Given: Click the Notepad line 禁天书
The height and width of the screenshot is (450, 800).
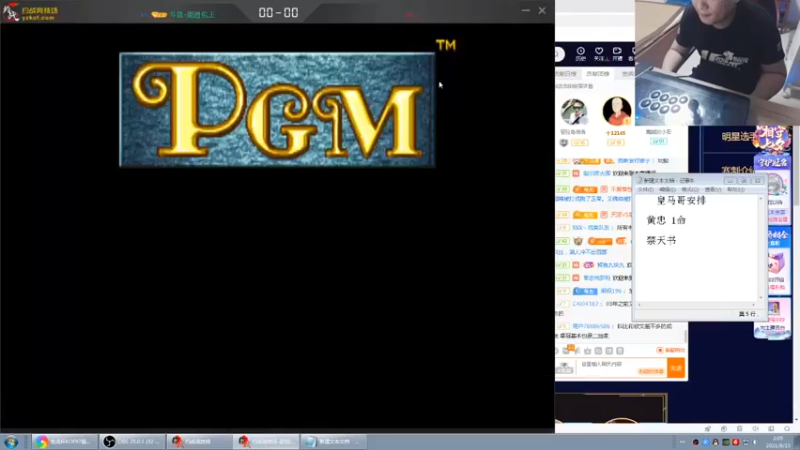Looking at the screenshot, I should coord(661,240).
